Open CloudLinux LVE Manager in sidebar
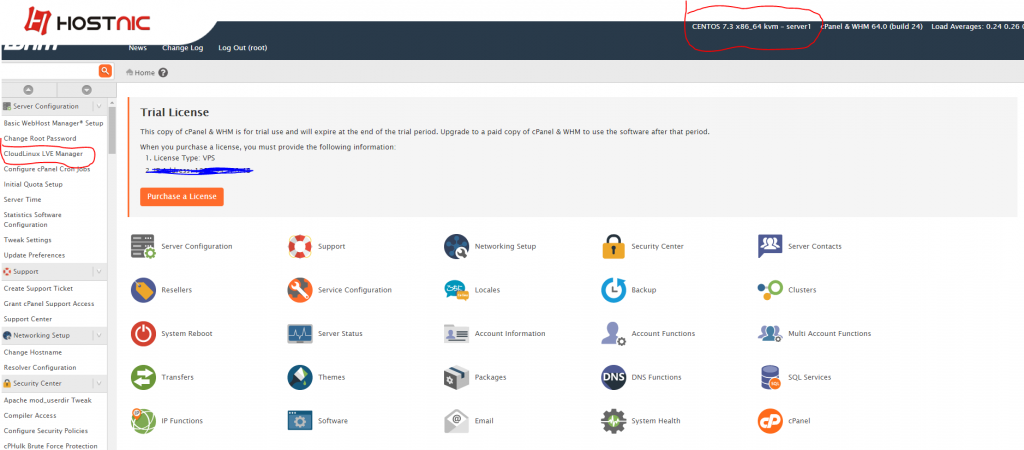 [43, 154]
